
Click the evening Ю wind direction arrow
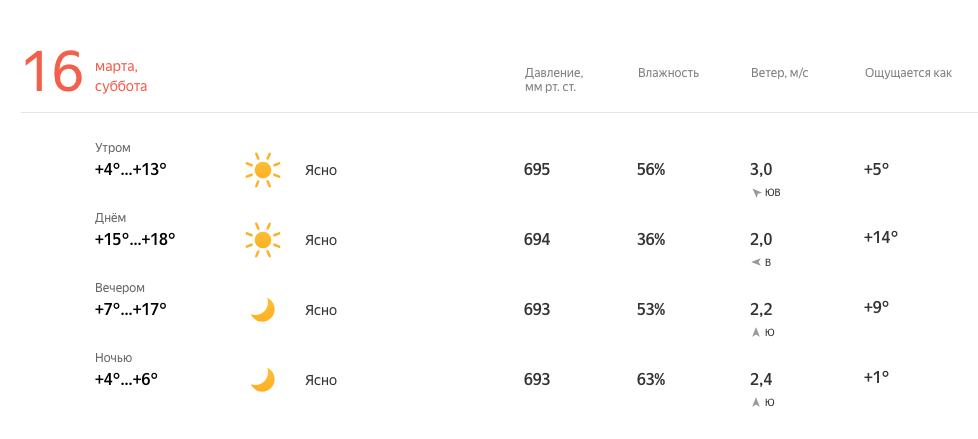(756, 332)
